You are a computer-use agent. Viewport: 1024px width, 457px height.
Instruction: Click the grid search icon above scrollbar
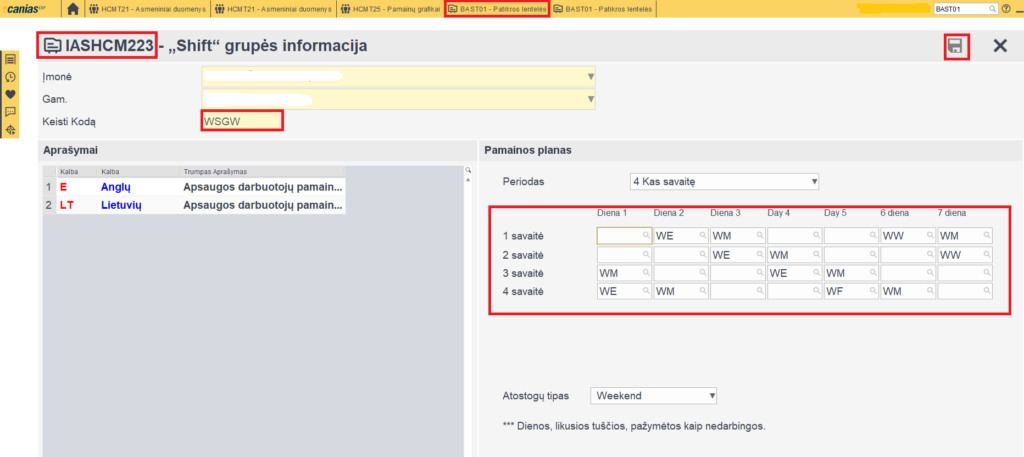(x=467, y=171)
